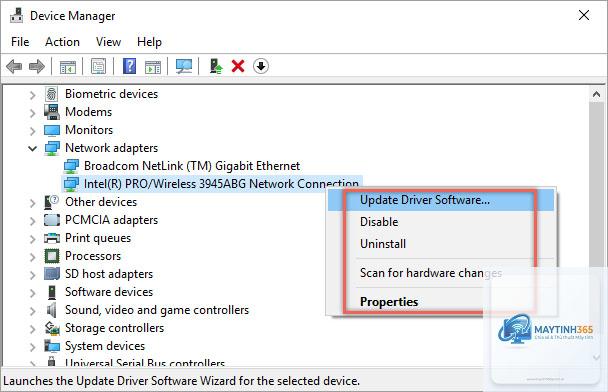Expand the System devices node

(x=33, y=347)
